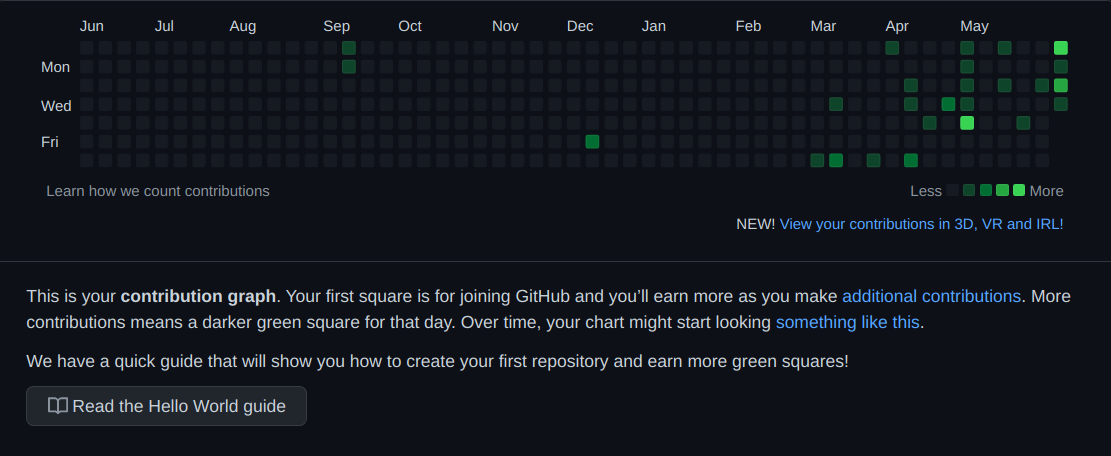Image resolution: width=1111 pixels, height=456 pixels.
Task: Click the green Thursday square in April
Action: click(930, 123)
